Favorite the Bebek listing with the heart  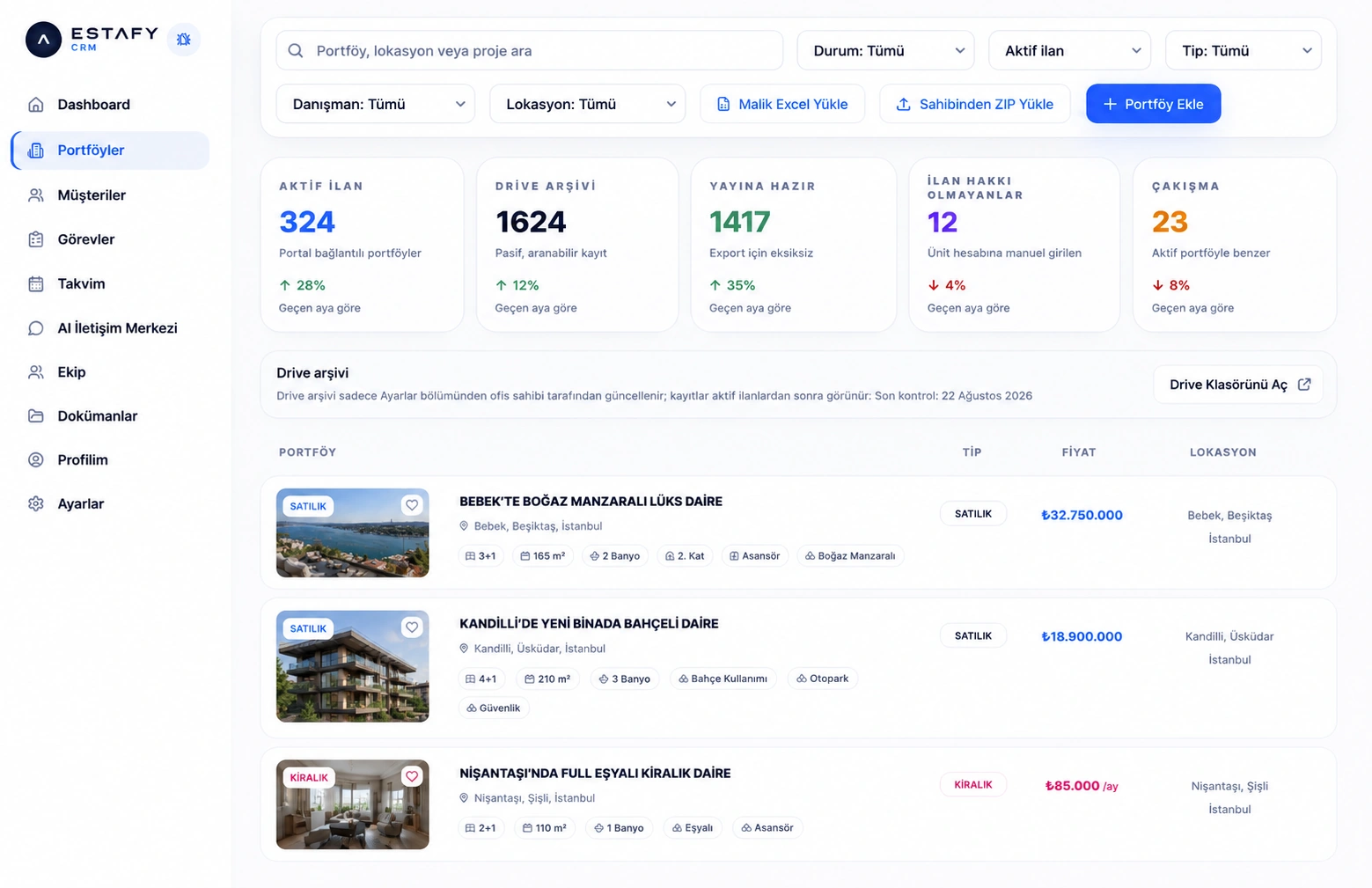(412, 505)
